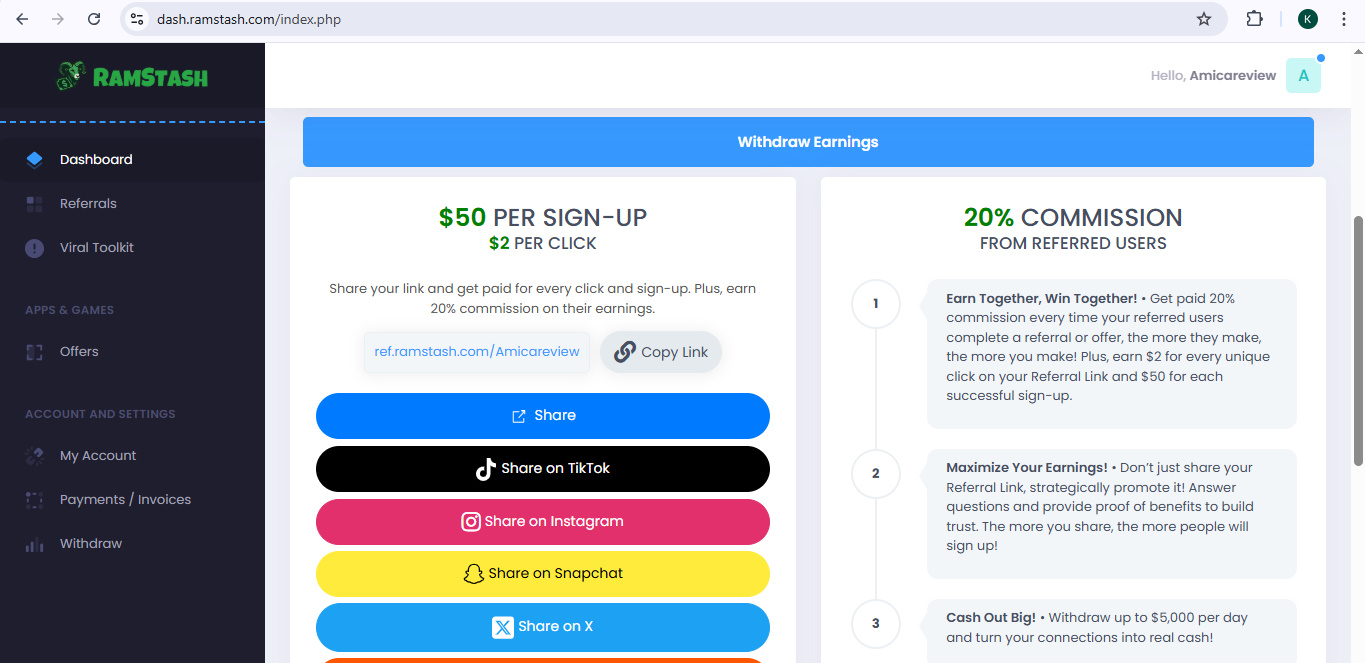Select the referral link text field

[477, 352]
